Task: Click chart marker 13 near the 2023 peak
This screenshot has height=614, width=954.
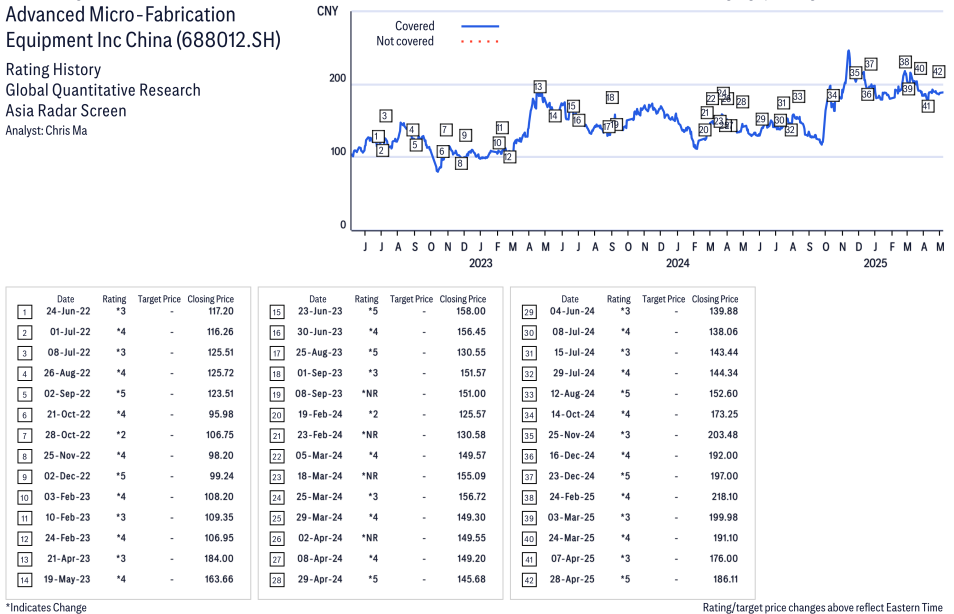Action: 539,86
